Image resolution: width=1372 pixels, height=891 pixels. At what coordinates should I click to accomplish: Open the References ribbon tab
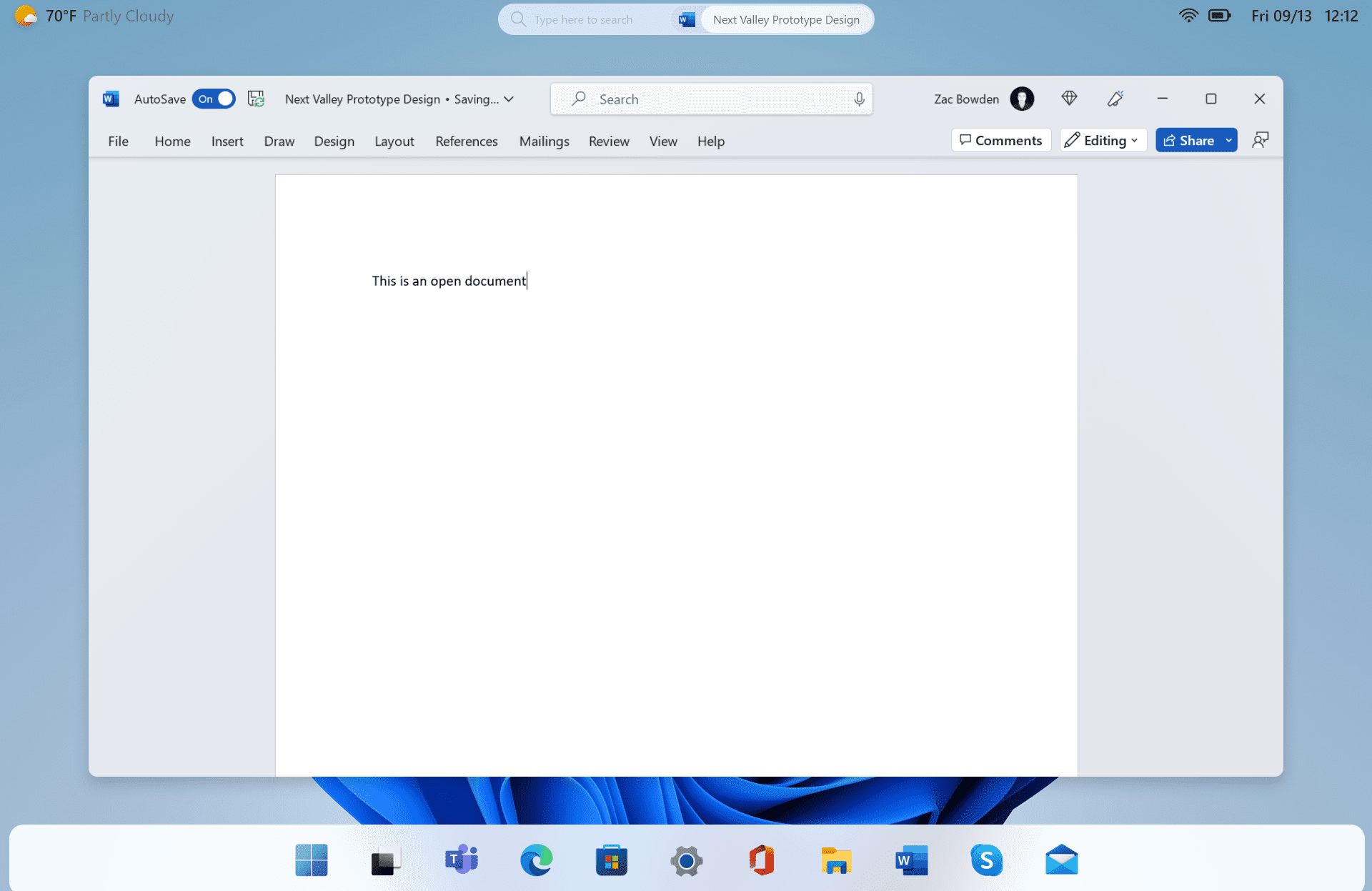(x=467, y=141)
